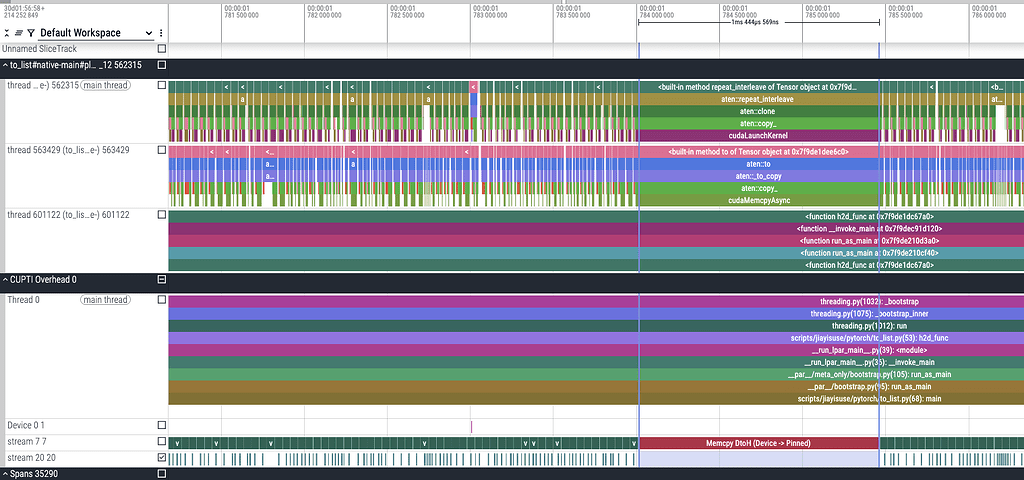Open the workspace three-dot options menu

(x=161, y=33)
